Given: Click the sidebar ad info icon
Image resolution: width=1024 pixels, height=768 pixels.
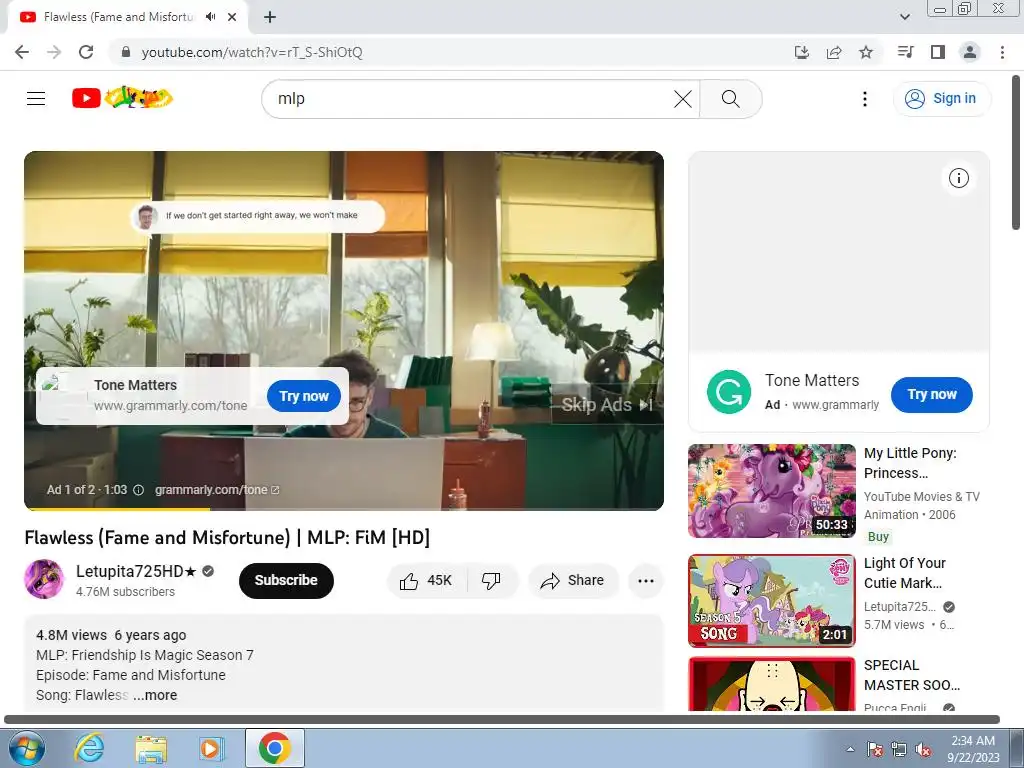Looking at the screenshot, I should (959, 178).
